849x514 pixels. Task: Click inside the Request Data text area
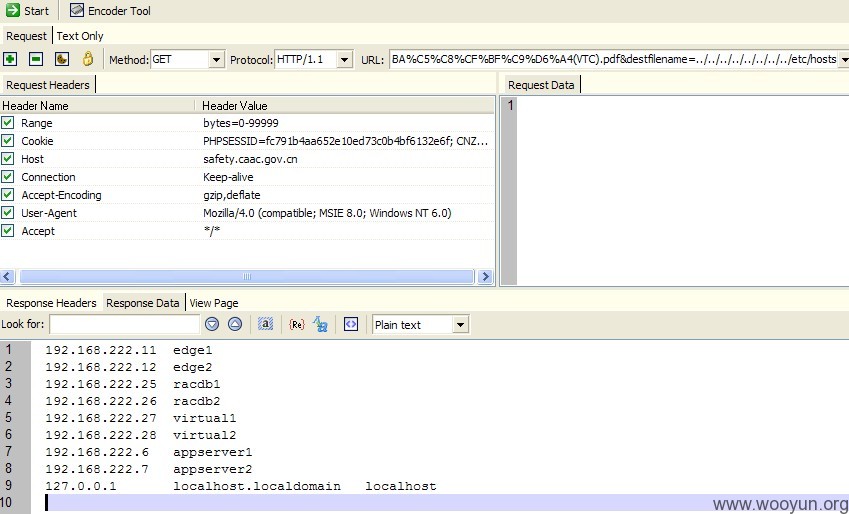click(x=682, y=190)
